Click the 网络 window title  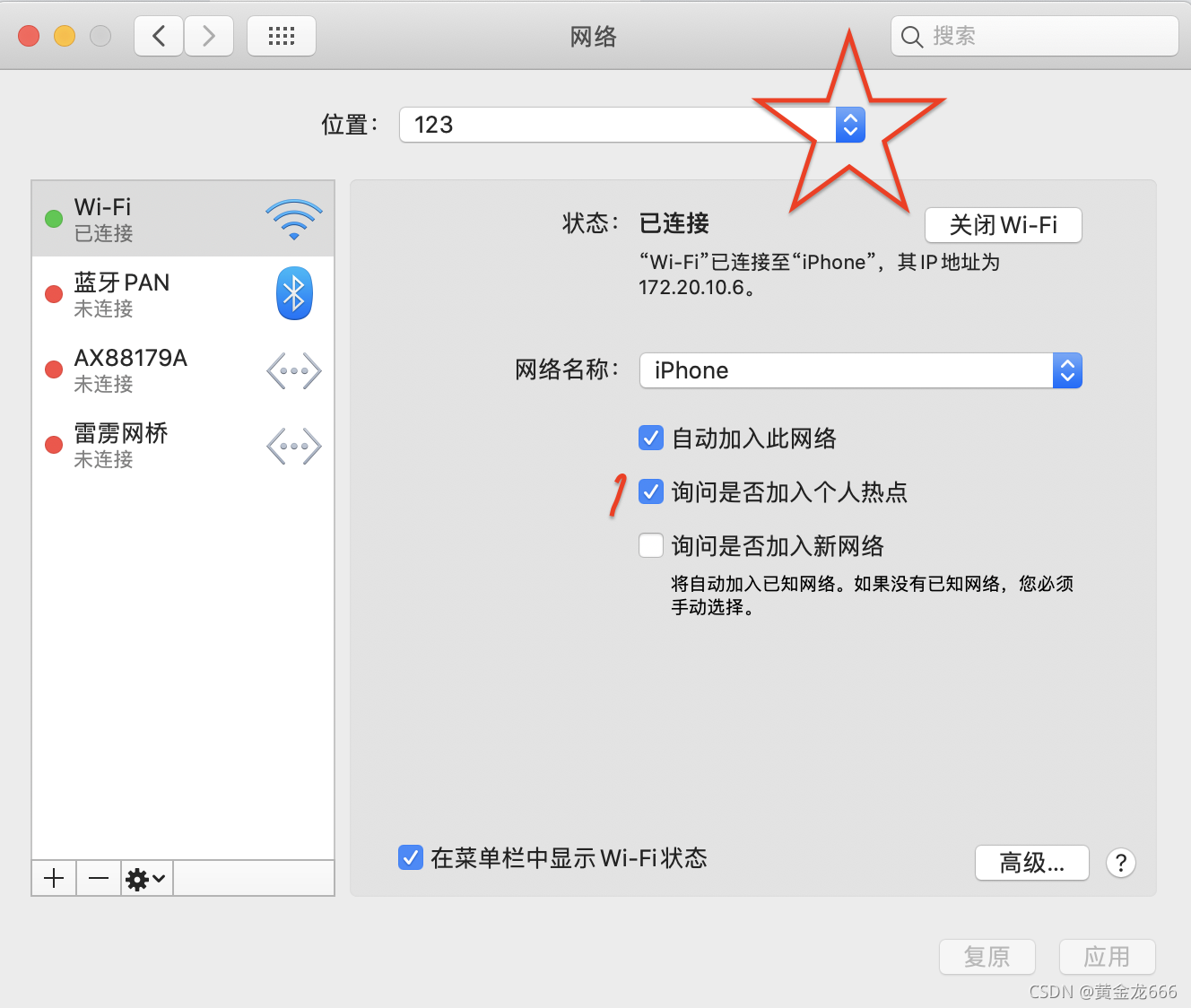(x=594, y=37)
